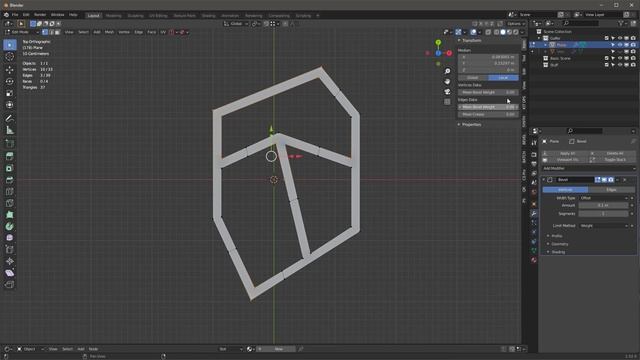Toggle X-ray display in viewport header
The image size is (640, 360).
click(488, 32)
